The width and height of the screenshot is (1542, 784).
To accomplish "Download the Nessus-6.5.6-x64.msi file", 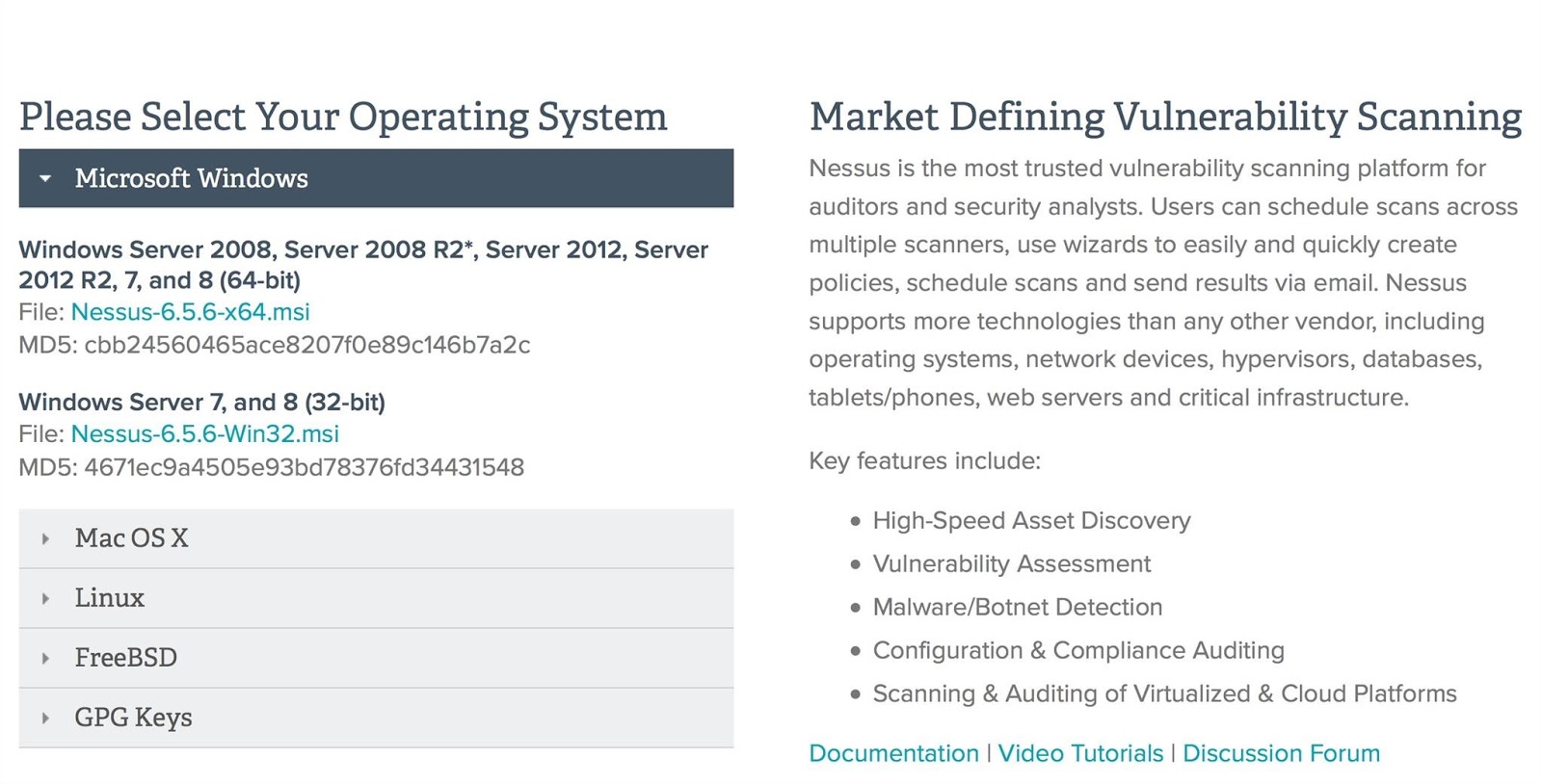I will 190,312.
